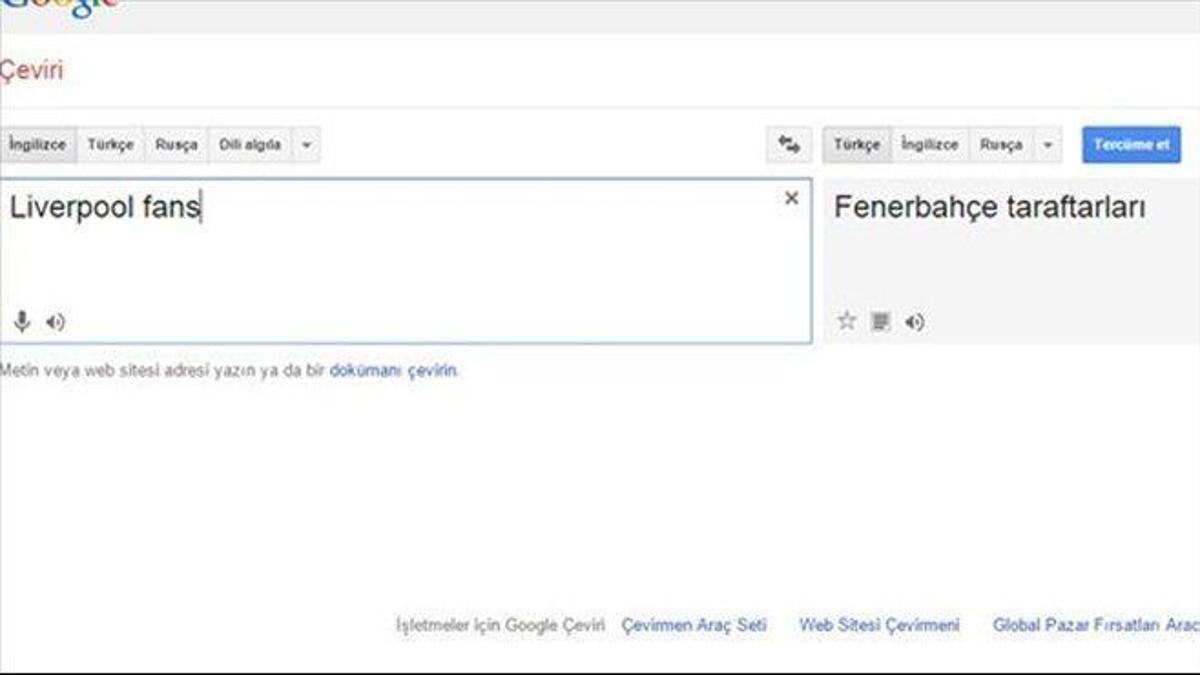The image size is (1200, 675).
Task: Choose İngilizce as target language
Action: coord(929,145)
